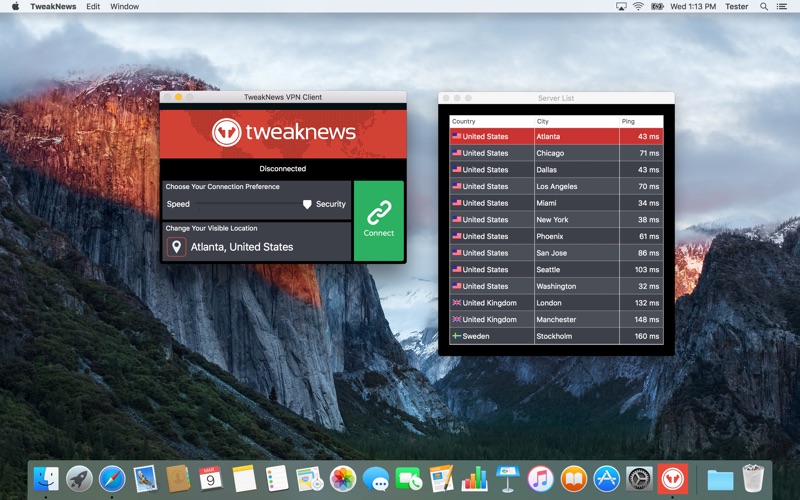Image resolution: width=800 pixels, height=500 pixels.
Task: Select Manchester server row
Action: pyautogui.click(x=556, y=319)
